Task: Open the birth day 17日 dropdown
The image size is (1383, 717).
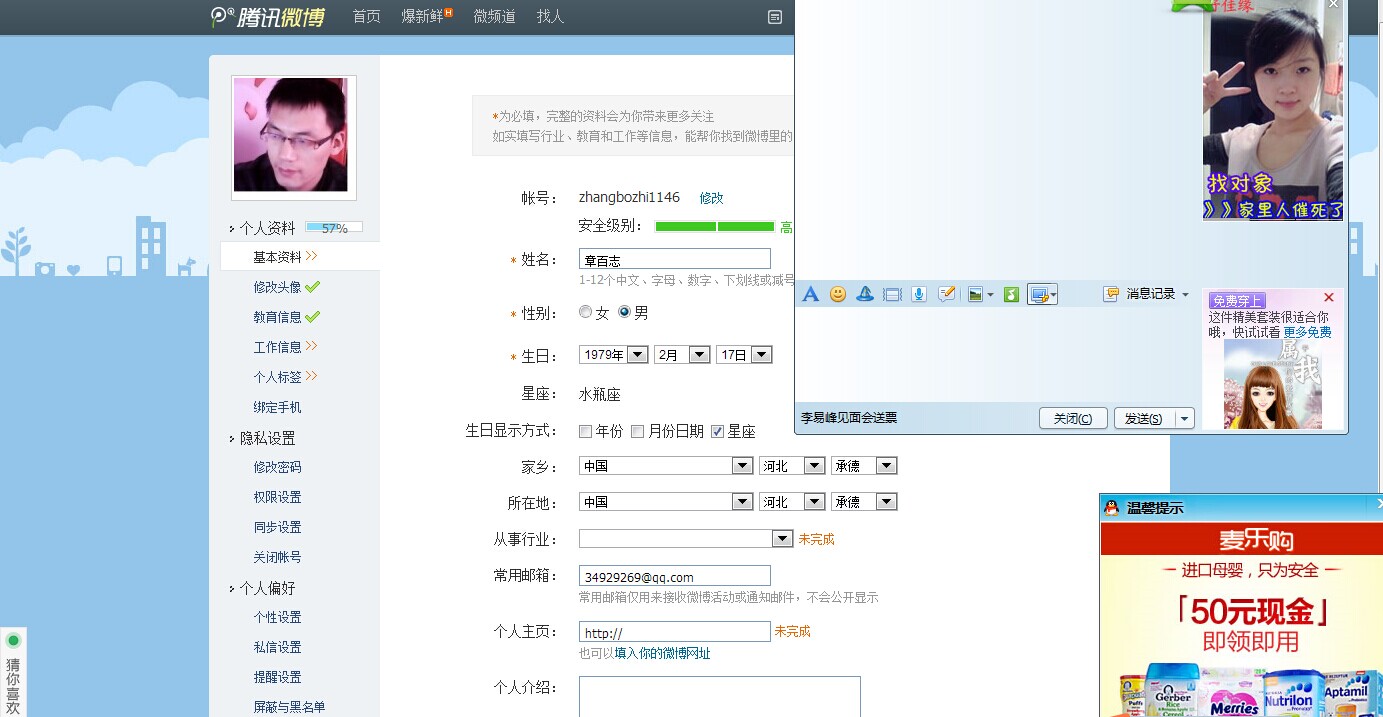Action: pyautogui.click(x=744, y=355)
